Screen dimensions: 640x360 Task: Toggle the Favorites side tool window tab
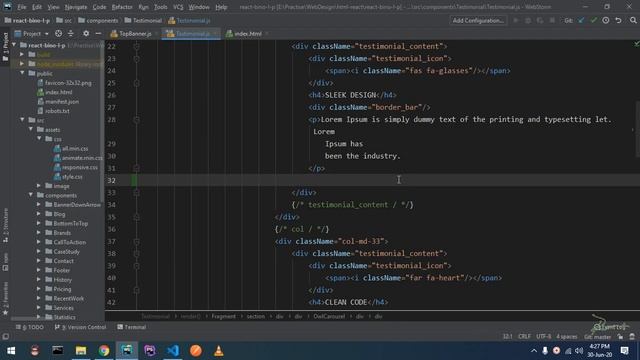(x=5, y=299)
